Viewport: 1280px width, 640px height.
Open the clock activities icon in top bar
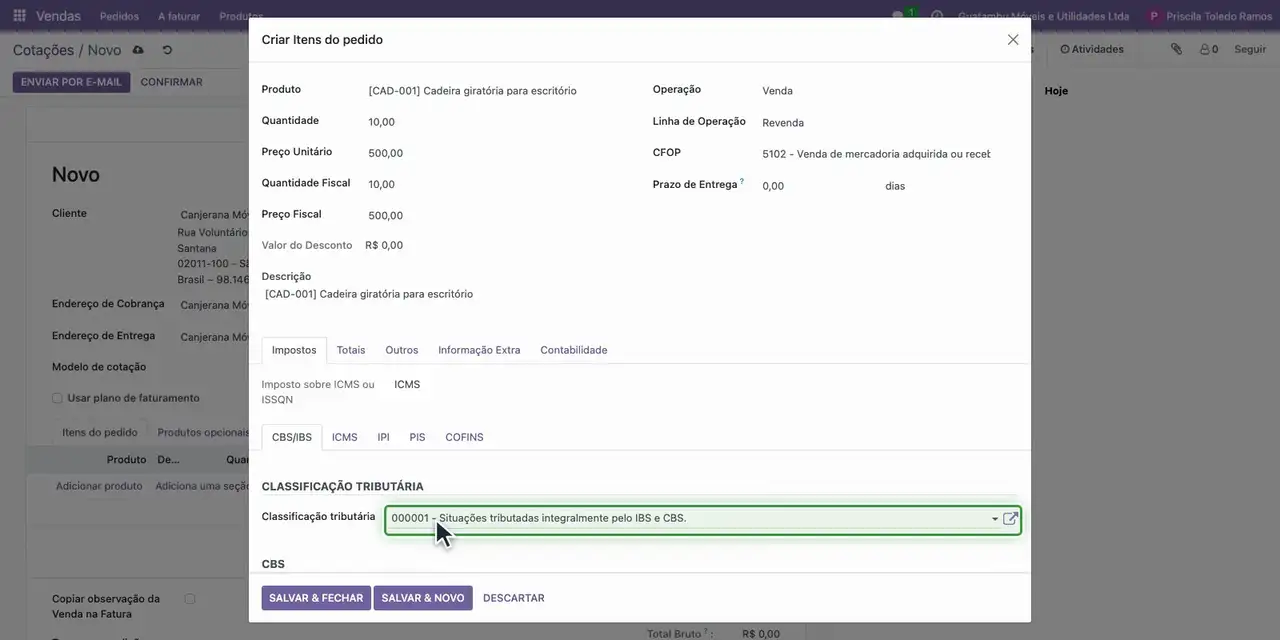click(937, 16)
